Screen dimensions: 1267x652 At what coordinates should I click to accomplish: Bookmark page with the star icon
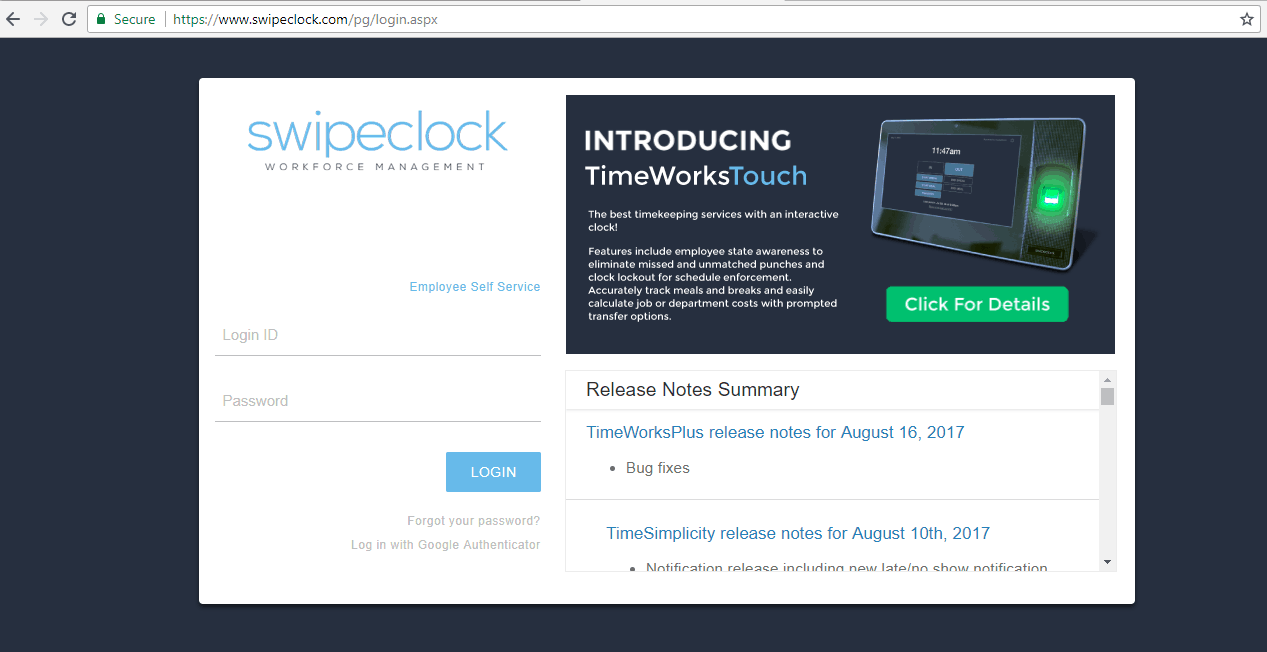pos(1246,19)
